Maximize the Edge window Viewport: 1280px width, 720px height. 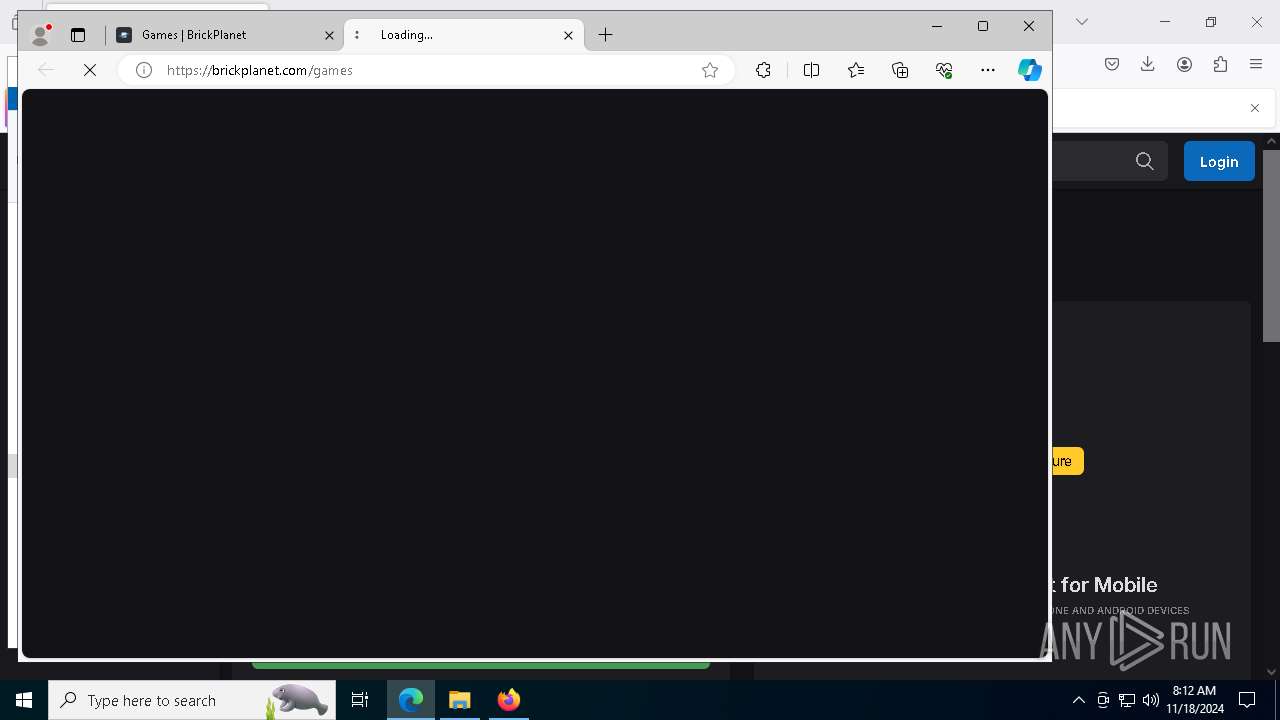(983, 26)
